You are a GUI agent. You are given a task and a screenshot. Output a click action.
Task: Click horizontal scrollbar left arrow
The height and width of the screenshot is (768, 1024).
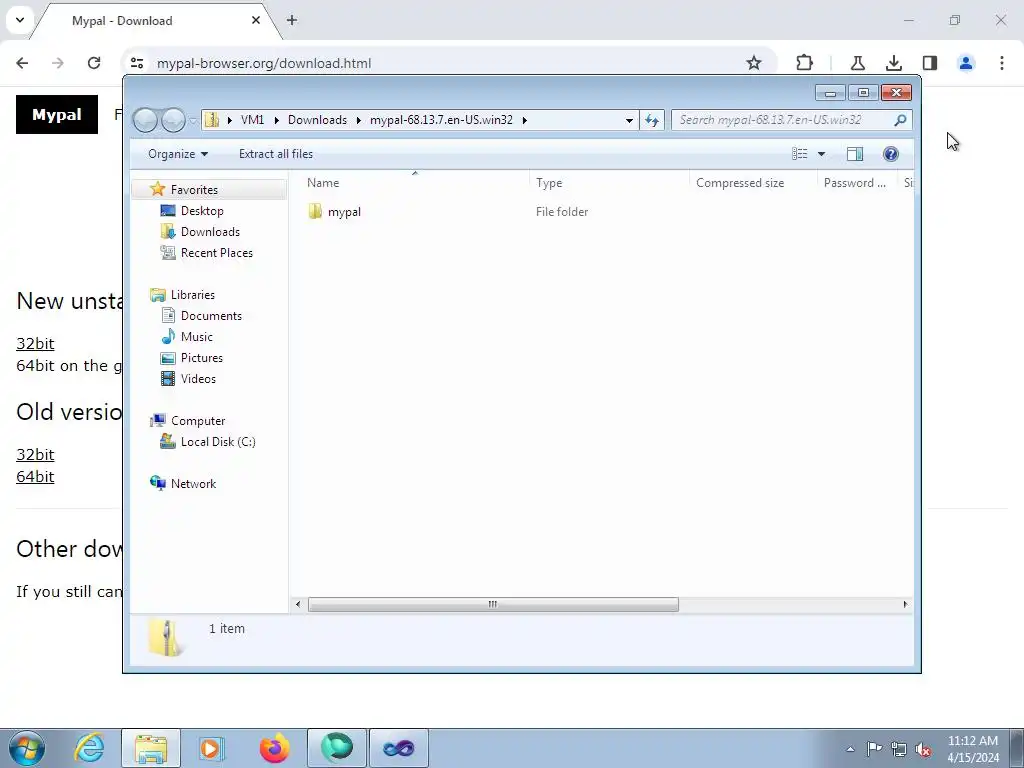[x=298, y=604]
